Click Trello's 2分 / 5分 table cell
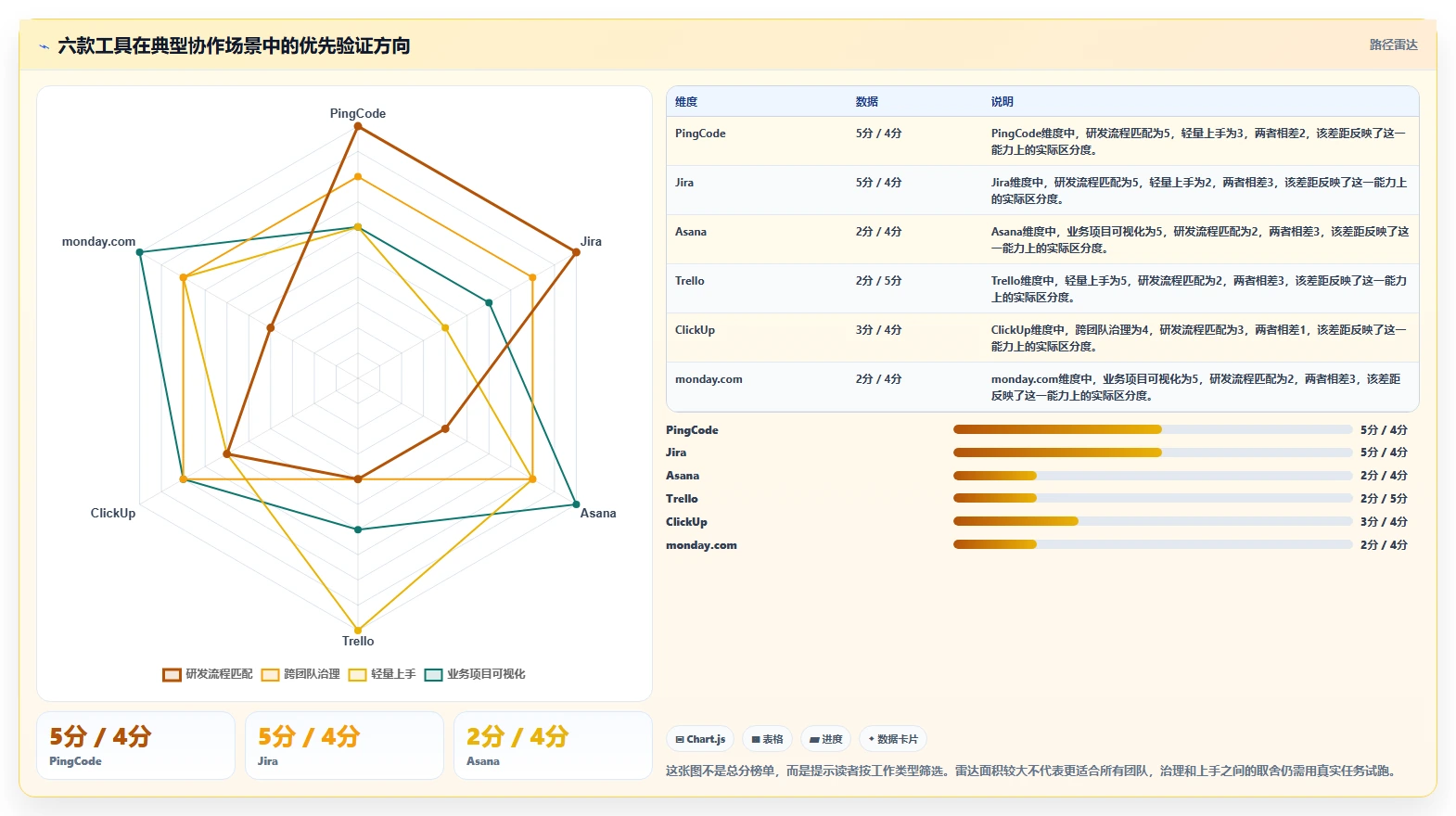1456x816 pixels. coord(878,281)
